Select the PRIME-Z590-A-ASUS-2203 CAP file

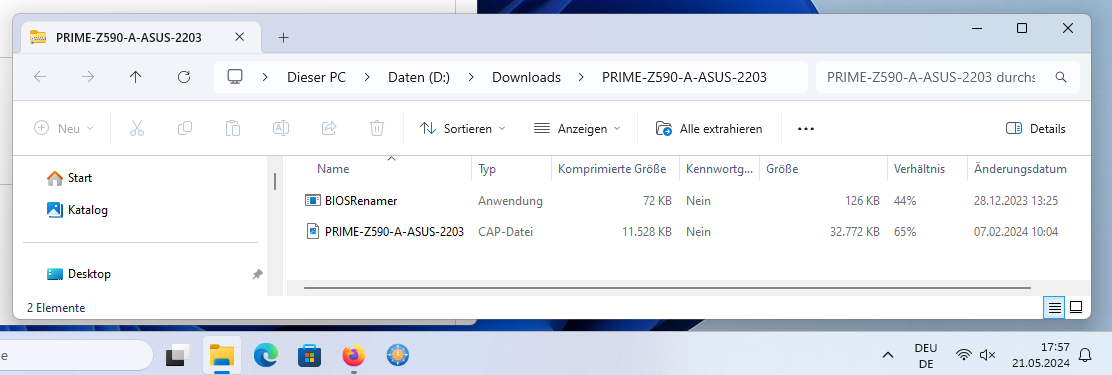pyautogui.click(x=385, y=231)
